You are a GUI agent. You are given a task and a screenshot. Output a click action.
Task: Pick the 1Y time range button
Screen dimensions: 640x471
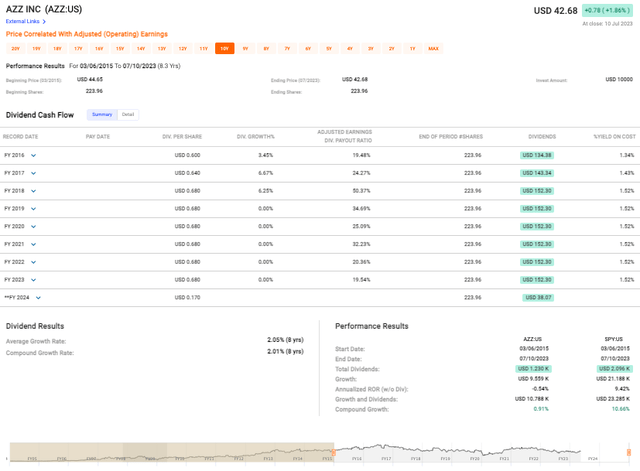[x=413, y=49]
